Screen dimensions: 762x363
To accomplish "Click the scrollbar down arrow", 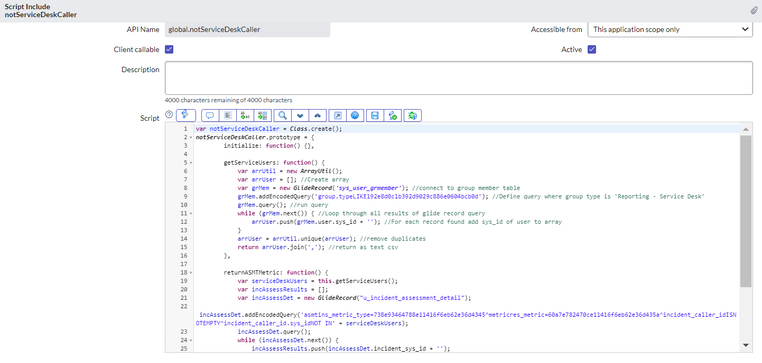I will click(x=745, y=345).
